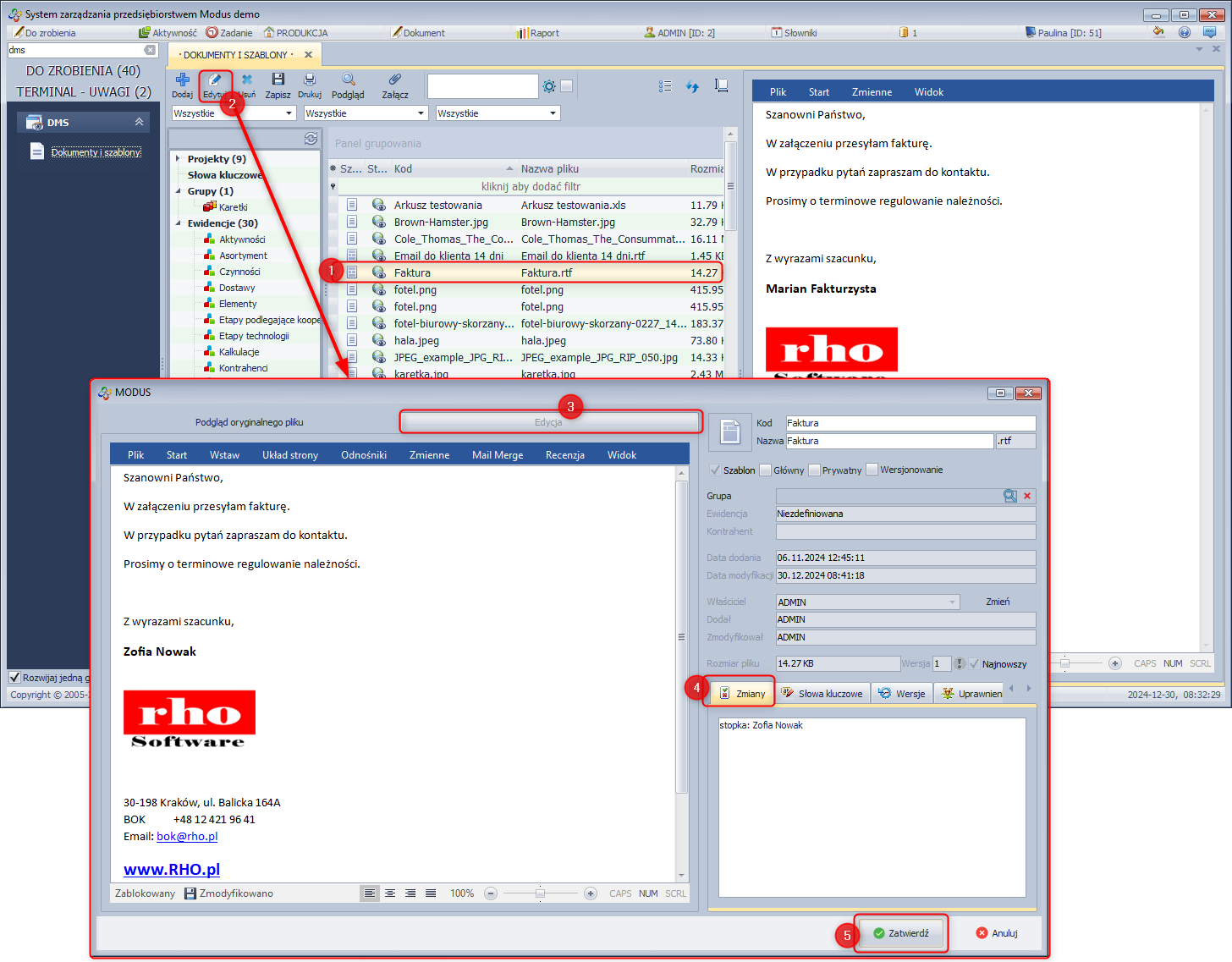Click the document template icon beside Kod
Image resolution: width=1232 pixels, height=962 pixels.
click(729, 432)
